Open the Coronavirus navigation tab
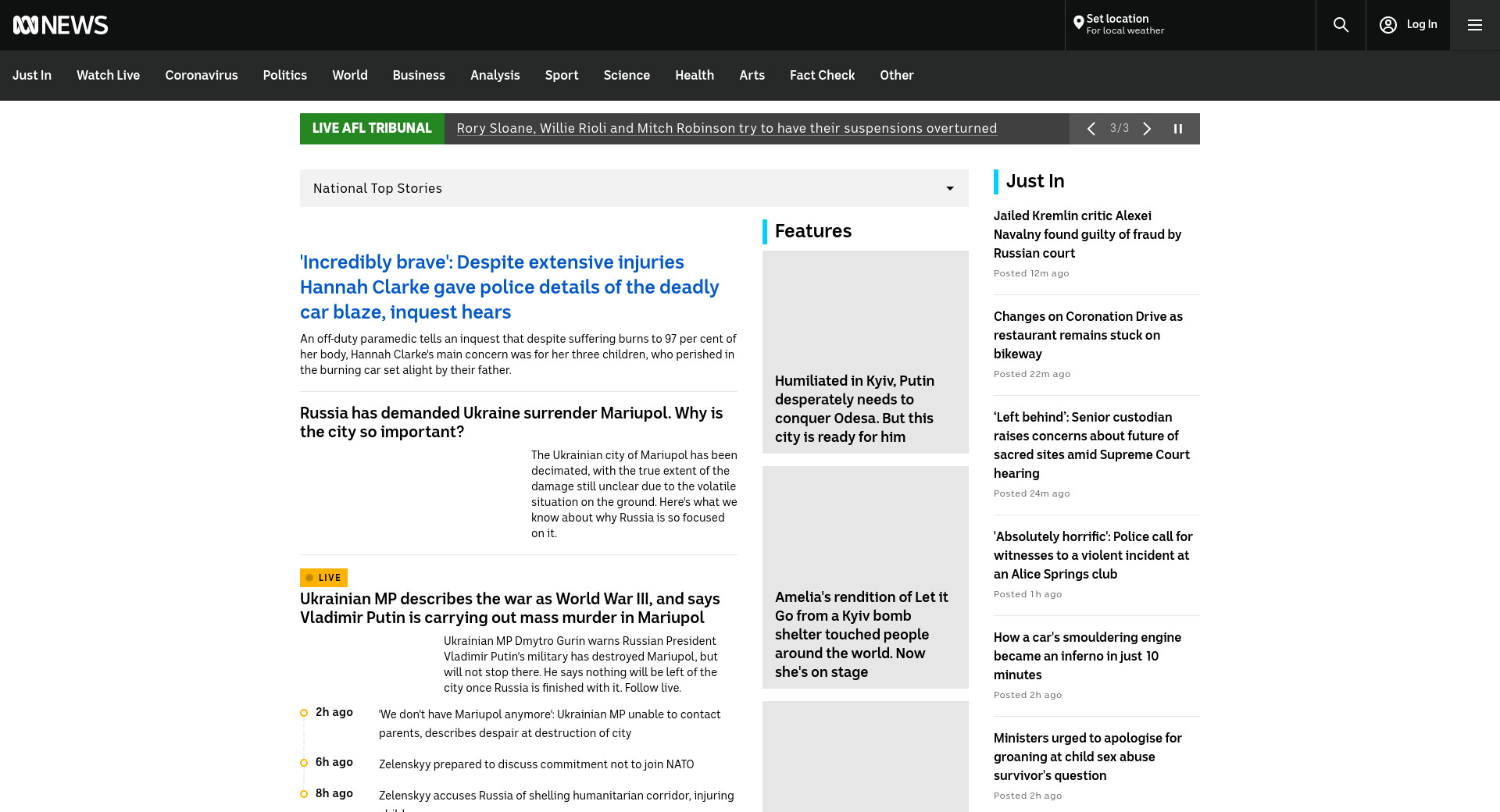1500x812 pixels. click(201, 76)
